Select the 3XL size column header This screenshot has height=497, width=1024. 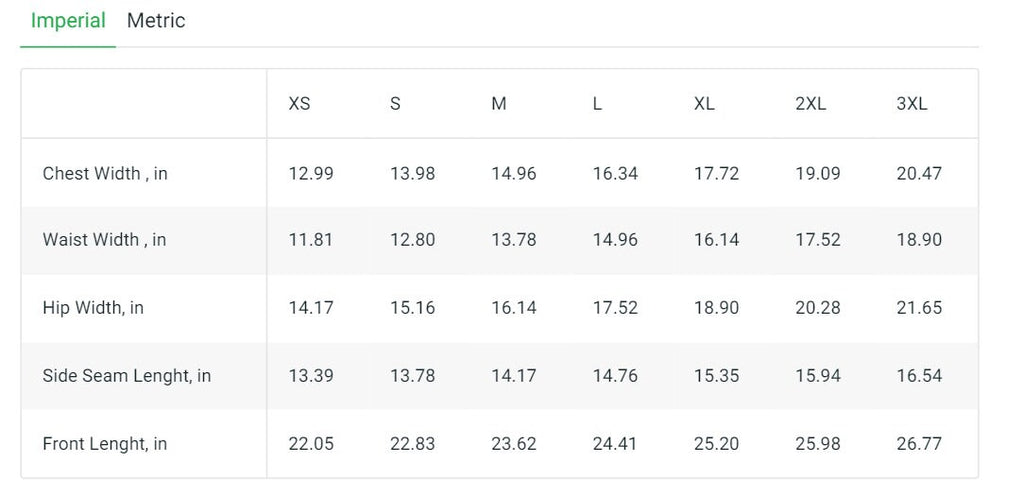(912, 104)
